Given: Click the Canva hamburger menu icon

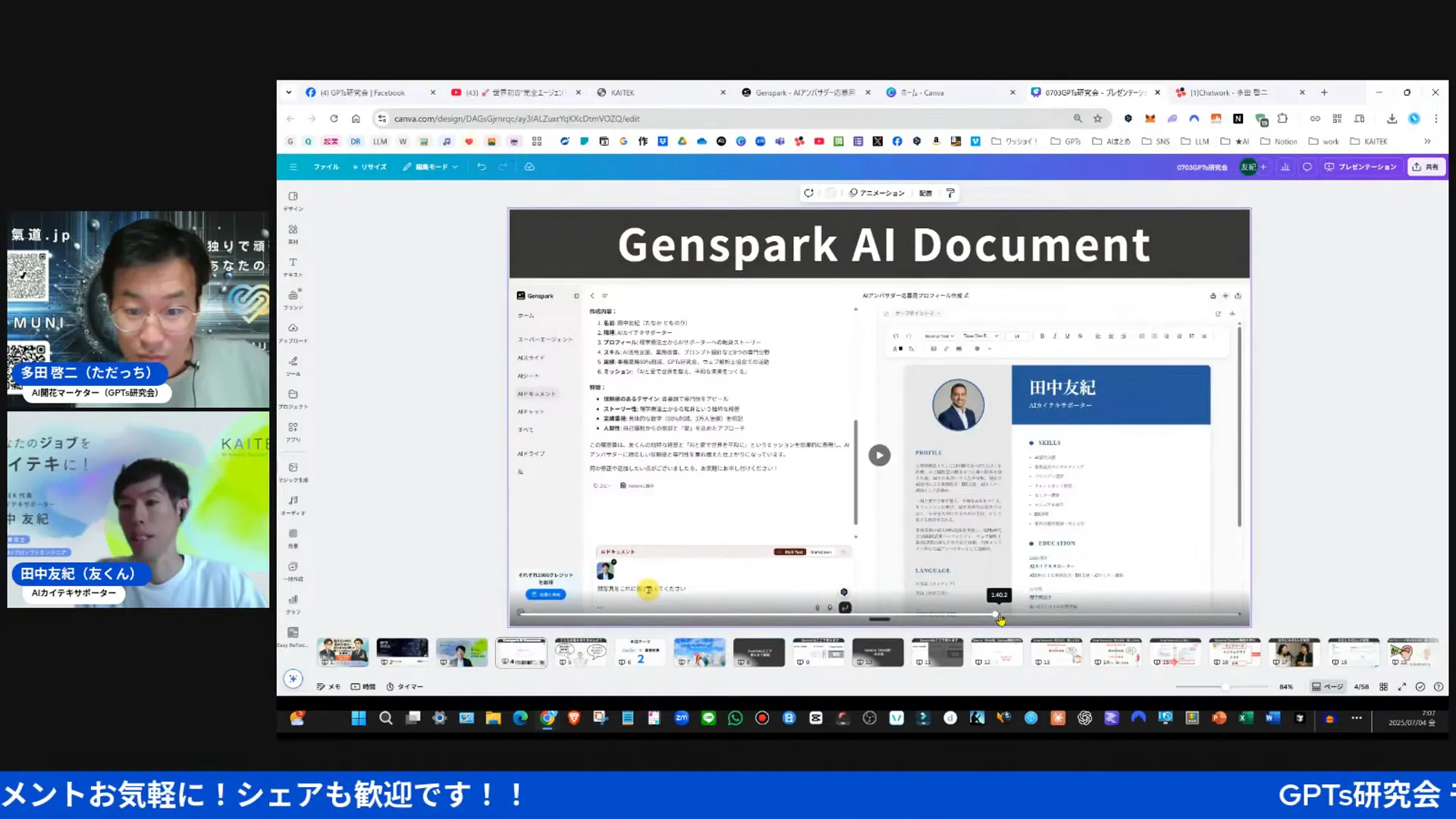Looking at the screenshot, I should (293, 167).
